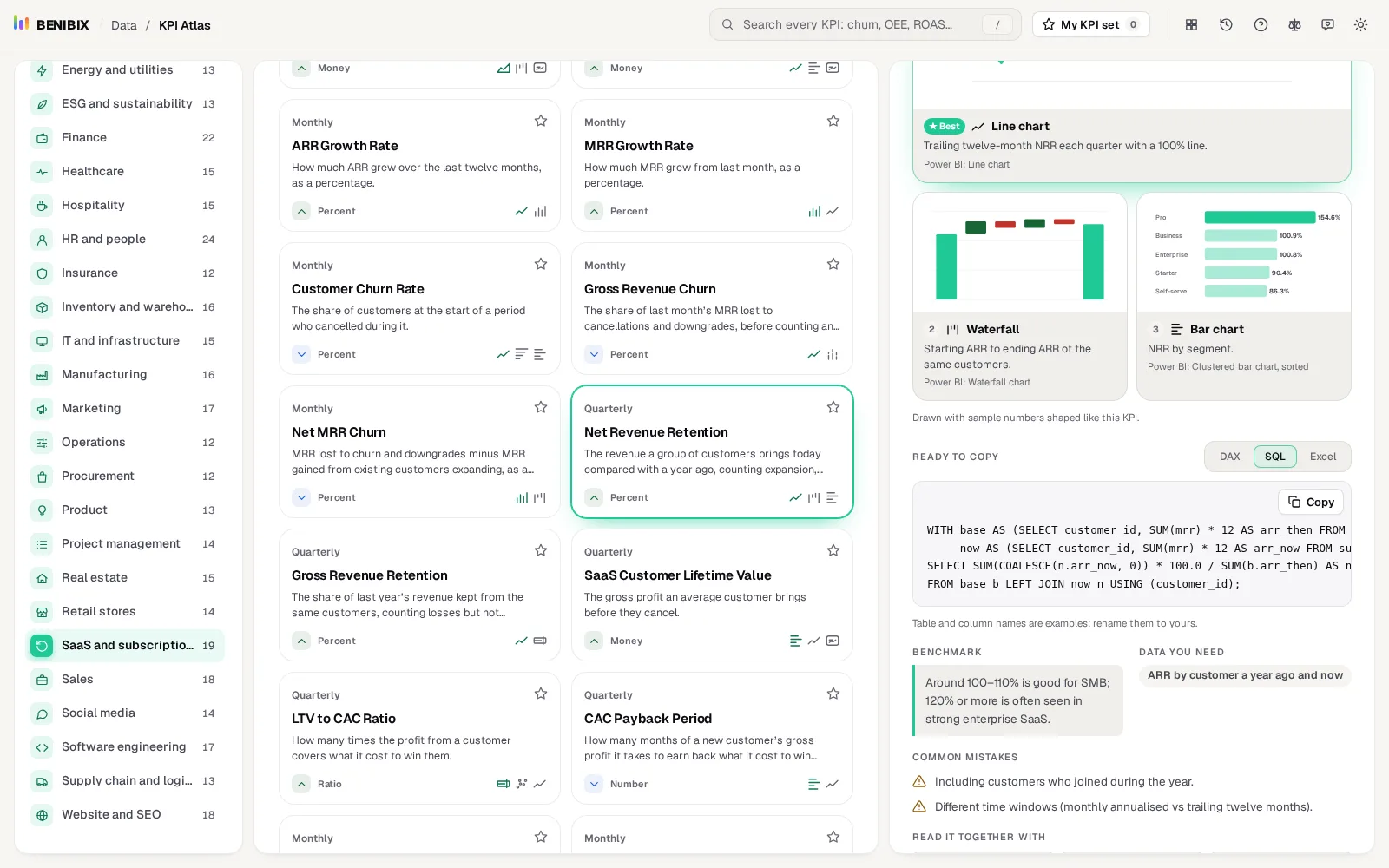Switch to the Excel tab
This screenshot has width=1389, height=868.
click(x=1323, y=457)
